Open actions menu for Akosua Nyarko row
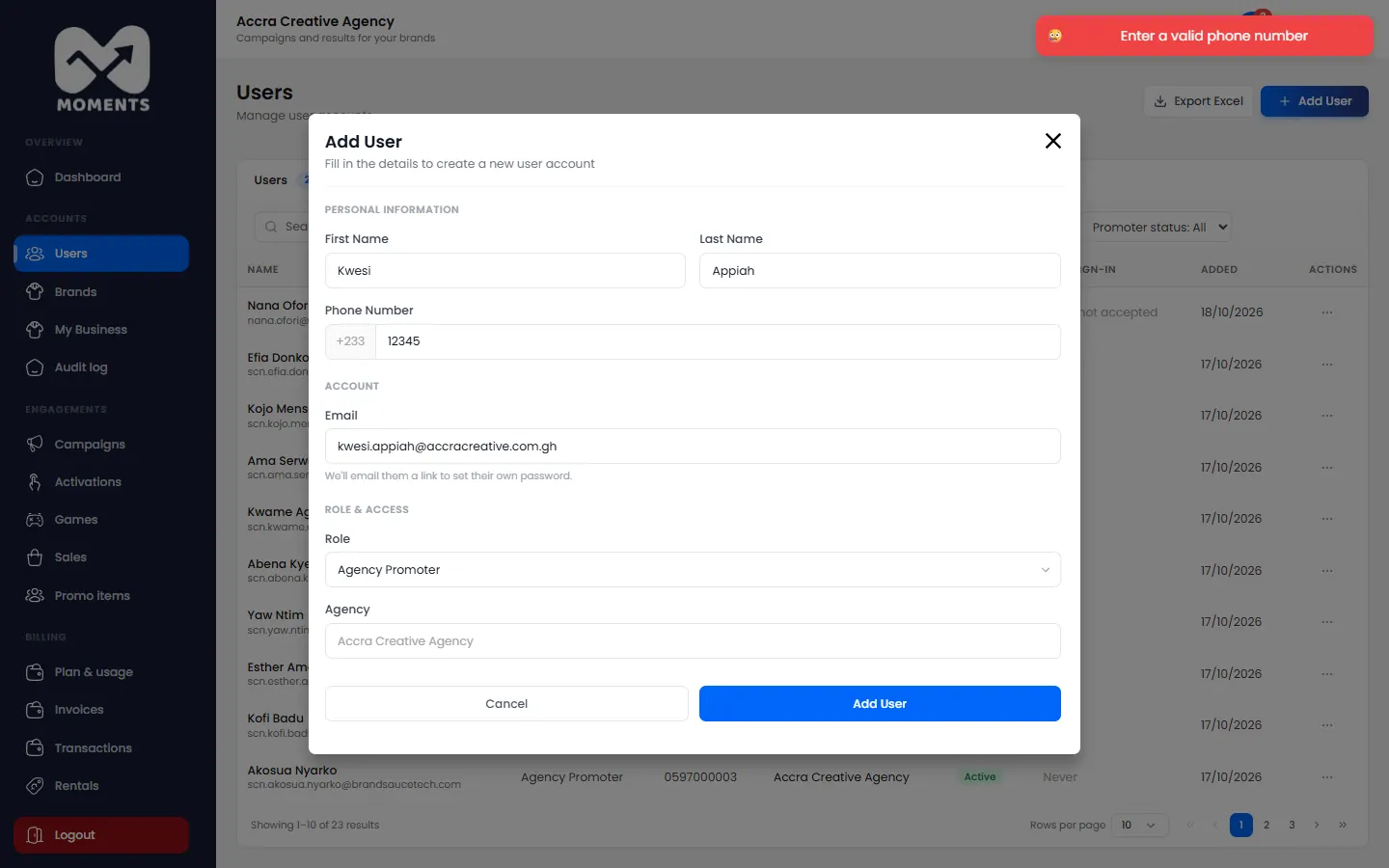The height and width of the screenshot is (868, 1389). [x=1327, y=777]
